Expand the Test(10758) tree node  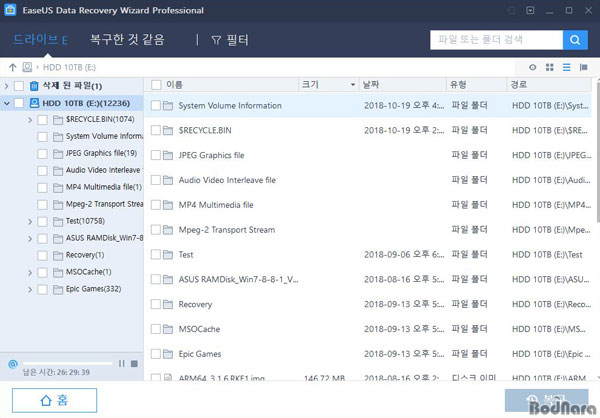click(30, 221)
